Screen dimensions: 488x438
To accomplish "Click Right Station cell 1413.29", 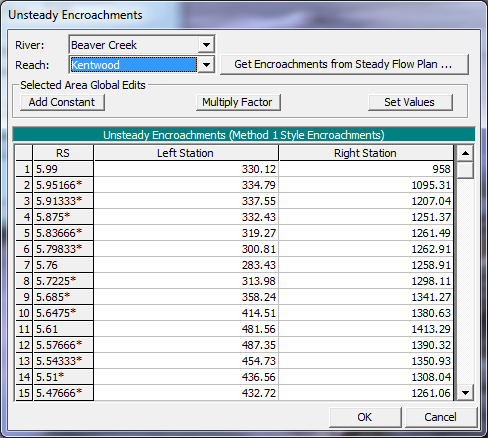I will tap(366, 329).
